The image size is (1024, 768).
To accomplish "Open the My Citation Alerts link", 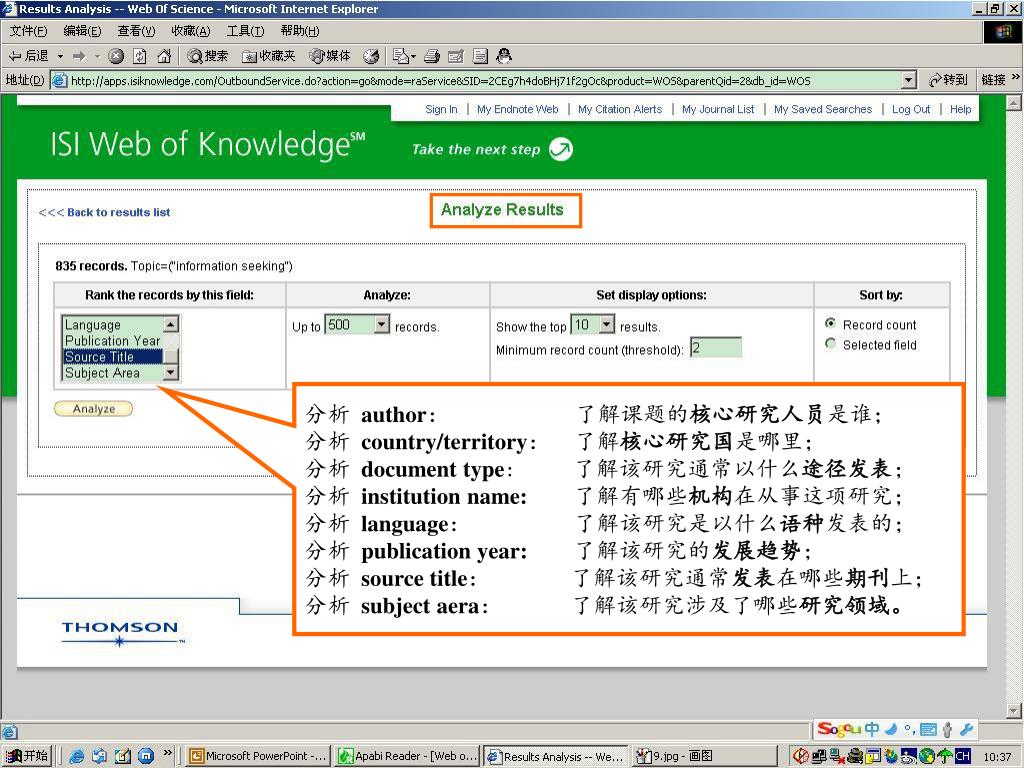I will click(x=620, y=109).
